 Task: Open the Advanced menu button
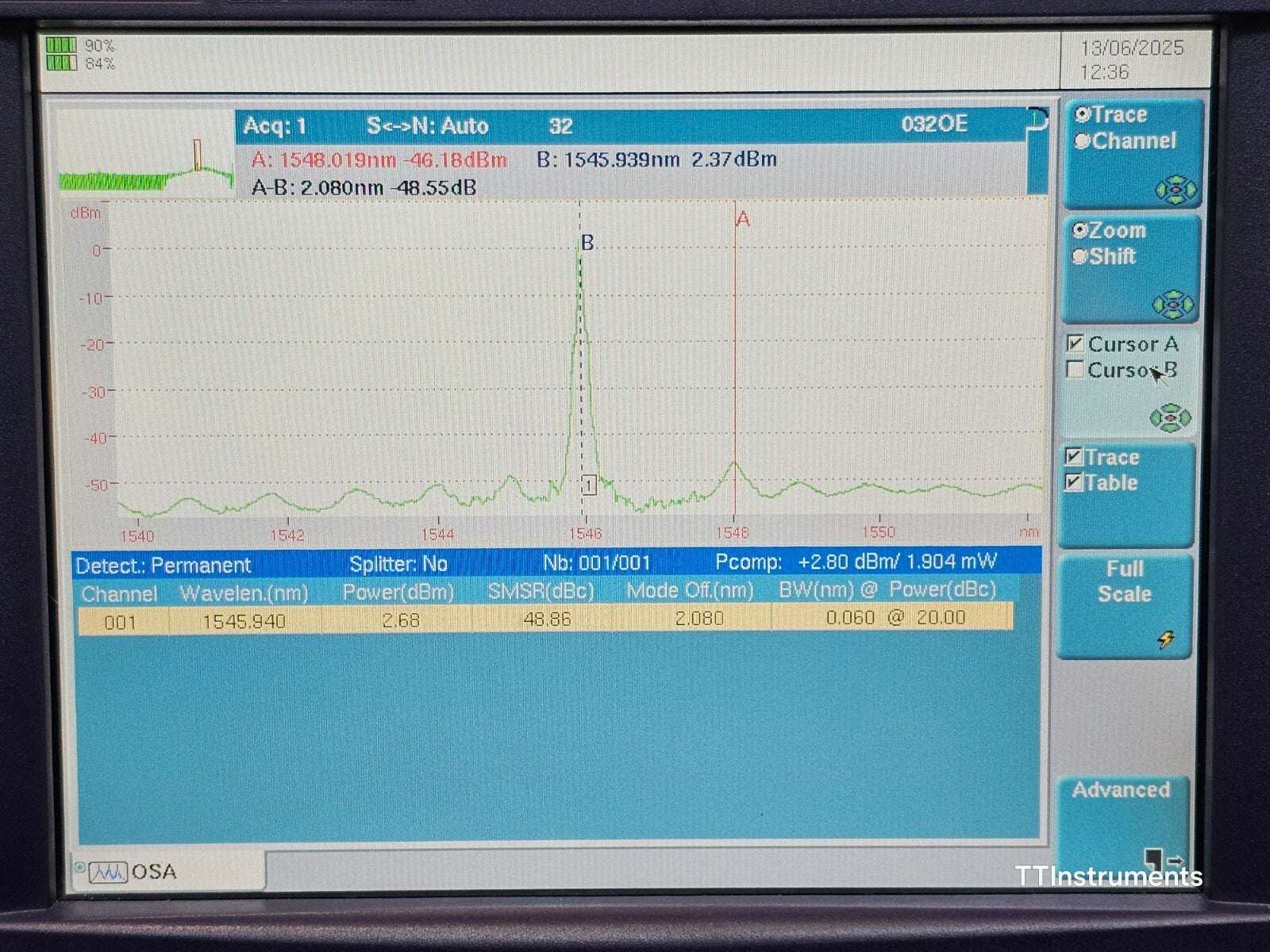tap(1122, 825)
